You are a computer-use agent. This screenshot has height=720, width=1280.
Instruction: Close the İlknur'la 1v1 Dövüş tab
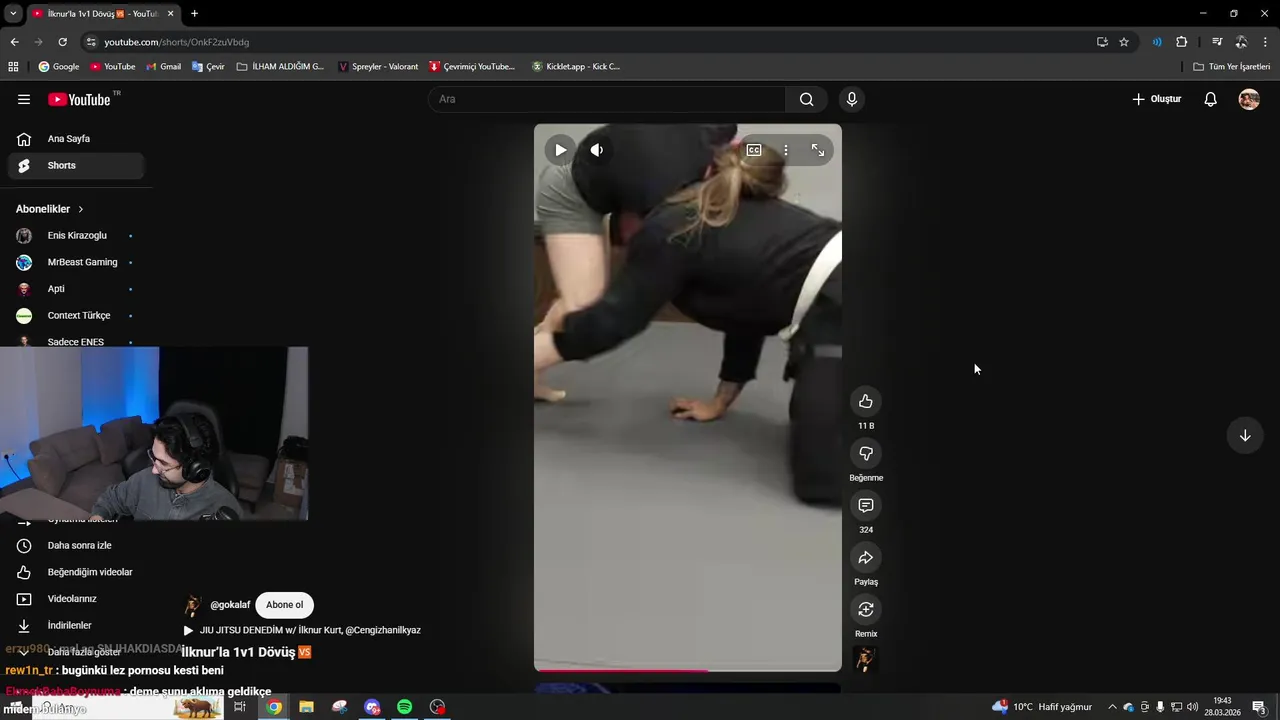click(170, 14)
